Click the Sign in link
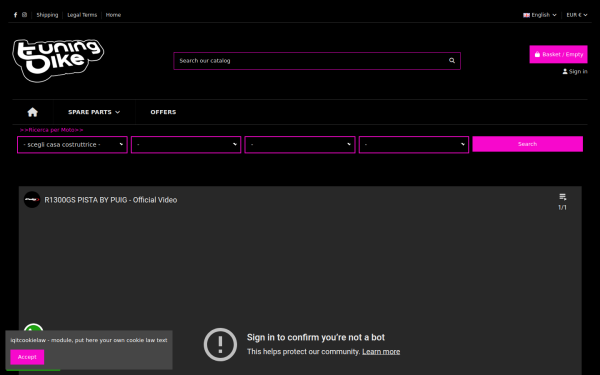The image size is (600, 375). coord(575,72)
